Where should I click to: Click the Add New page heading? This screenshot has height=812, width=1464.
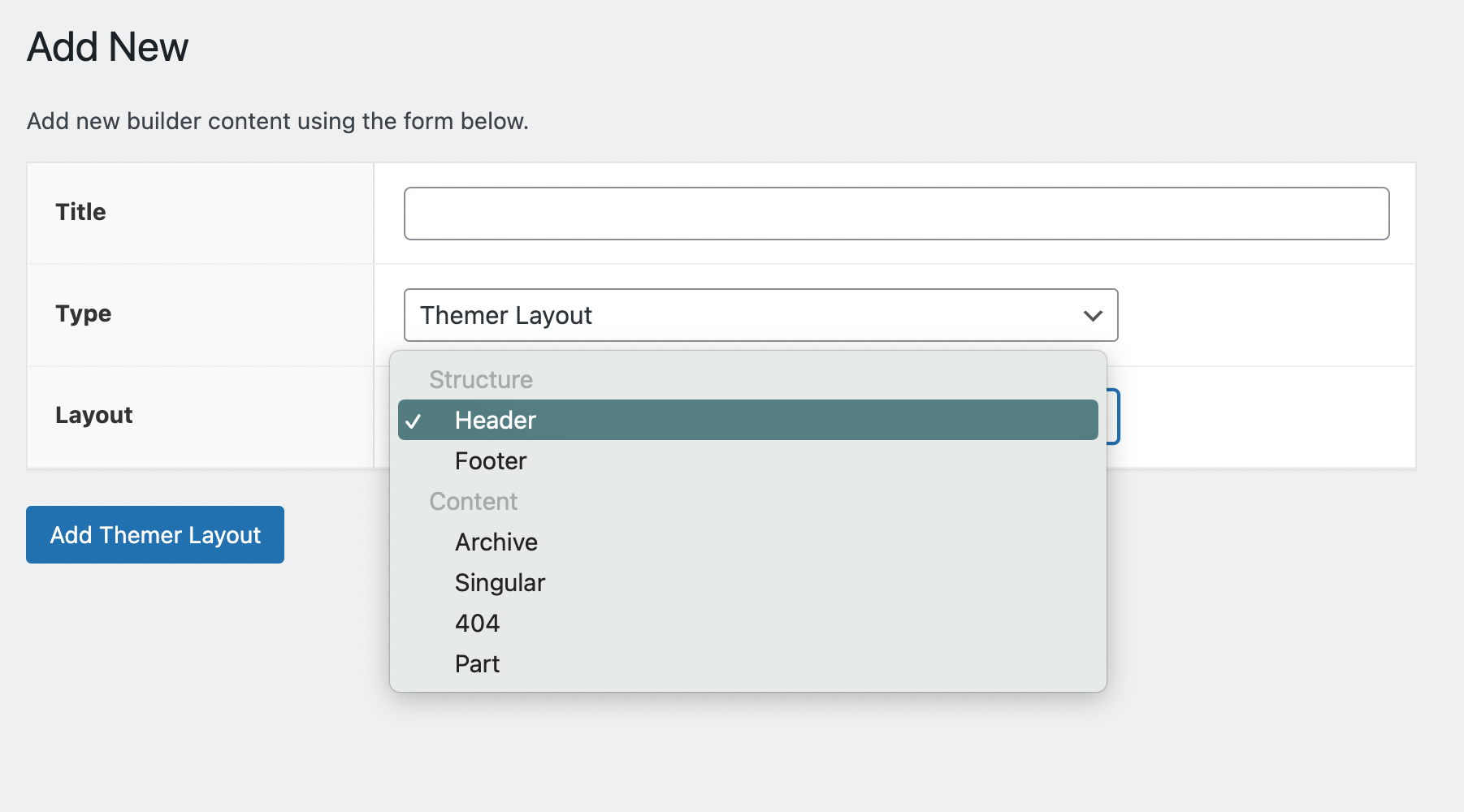107,47
